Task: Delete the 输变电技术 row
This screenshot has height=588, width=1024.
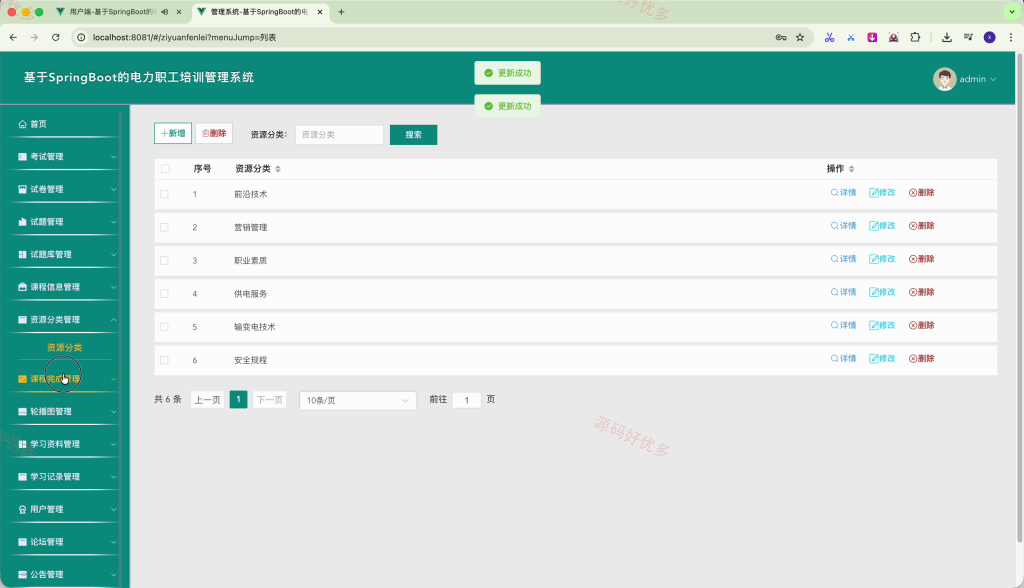Action: (x=921, y=325)
